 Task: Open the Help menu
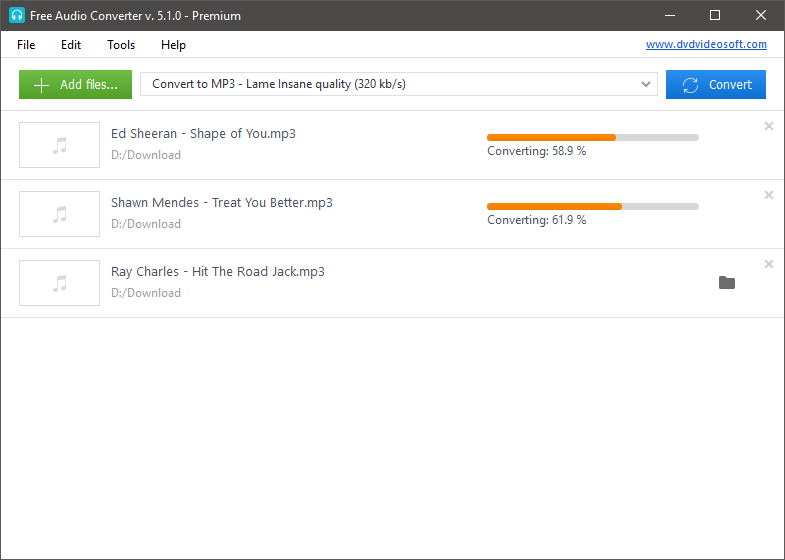173,45
